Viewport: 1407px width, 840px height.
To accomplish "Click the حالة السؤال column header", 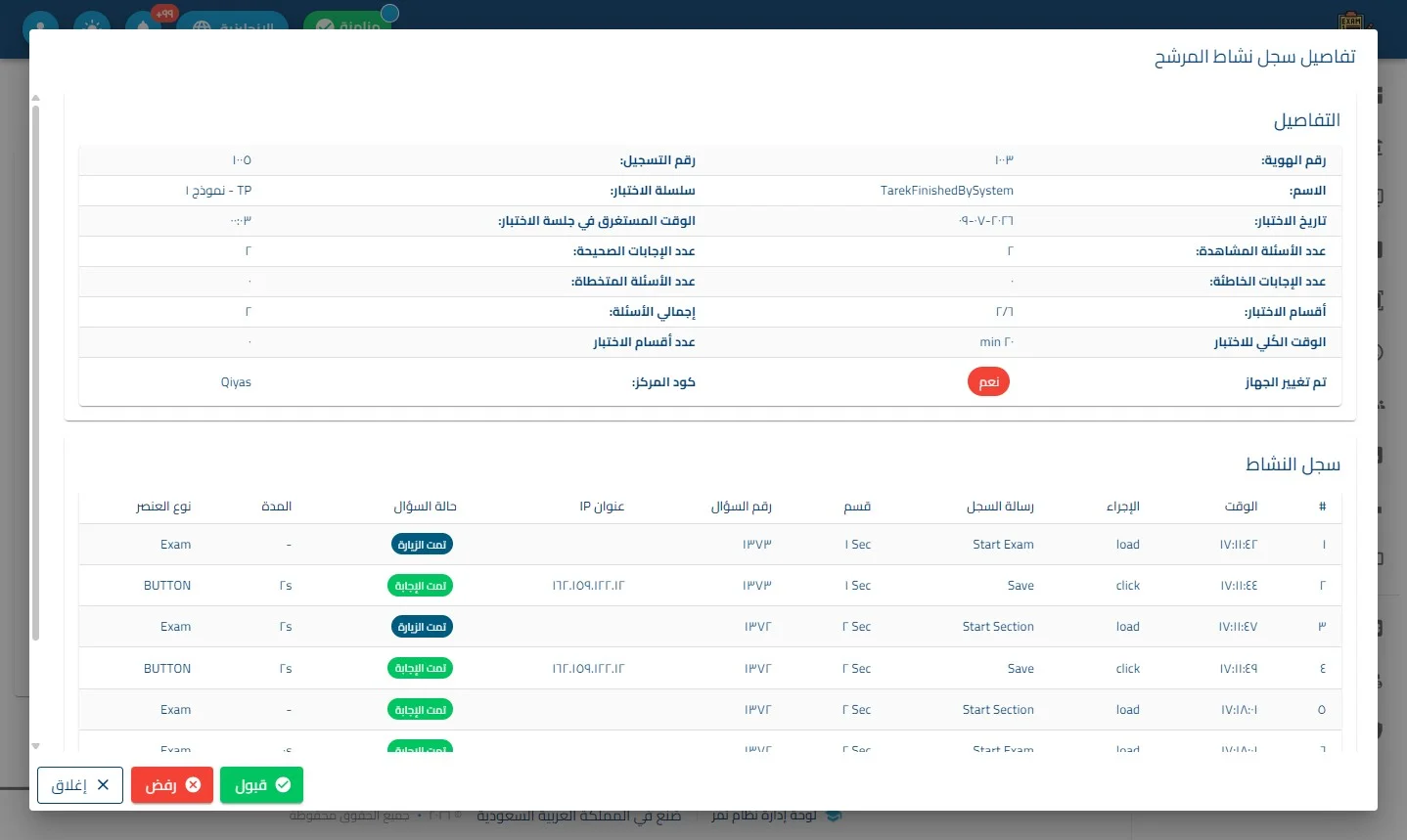I will (x=425, y=507).
